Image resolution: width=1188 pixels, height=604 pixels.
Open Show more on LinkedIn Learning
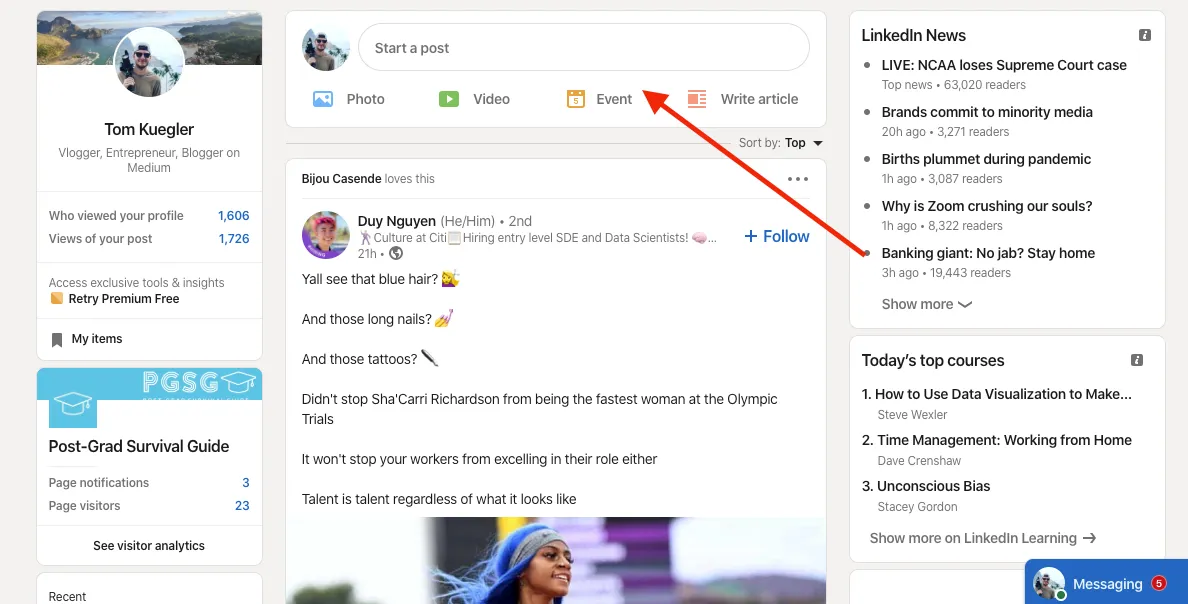click(x=982, y=538)
